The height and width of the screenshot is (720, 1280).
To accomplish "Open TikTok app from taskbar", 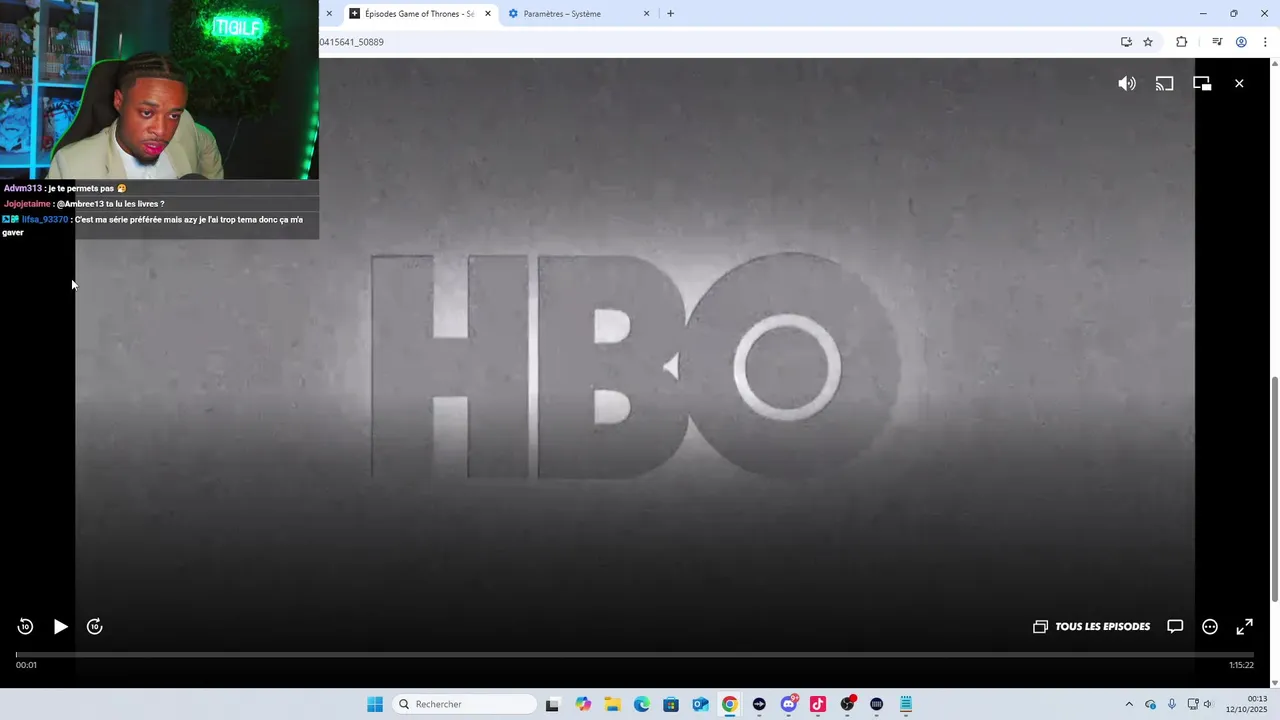I will tap(818, 704).
